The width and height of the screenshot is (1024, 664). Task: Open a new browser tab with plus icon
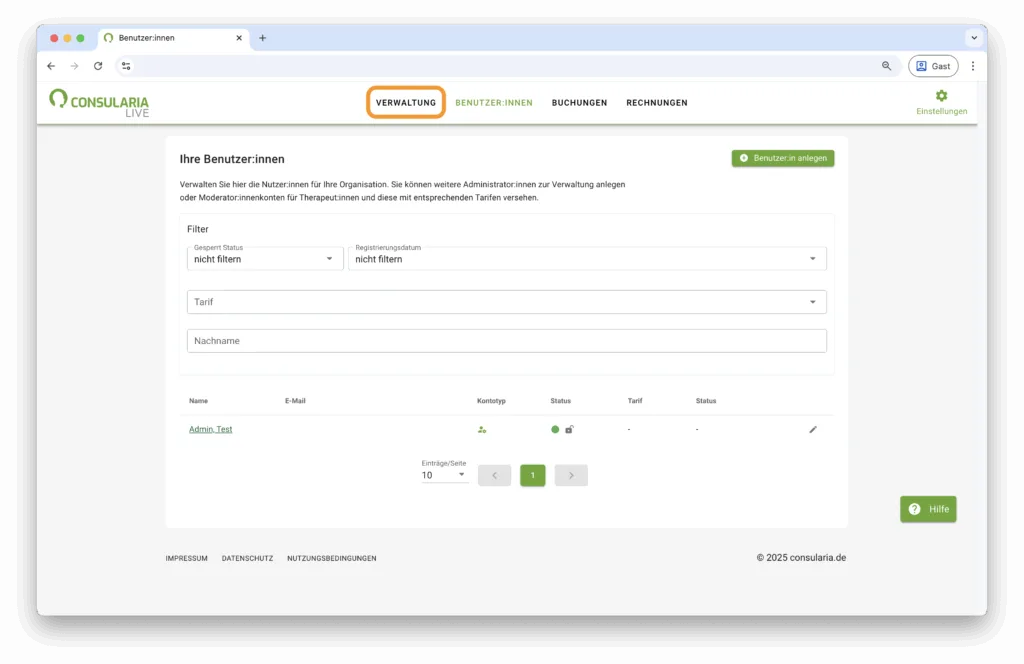[263, 38]
